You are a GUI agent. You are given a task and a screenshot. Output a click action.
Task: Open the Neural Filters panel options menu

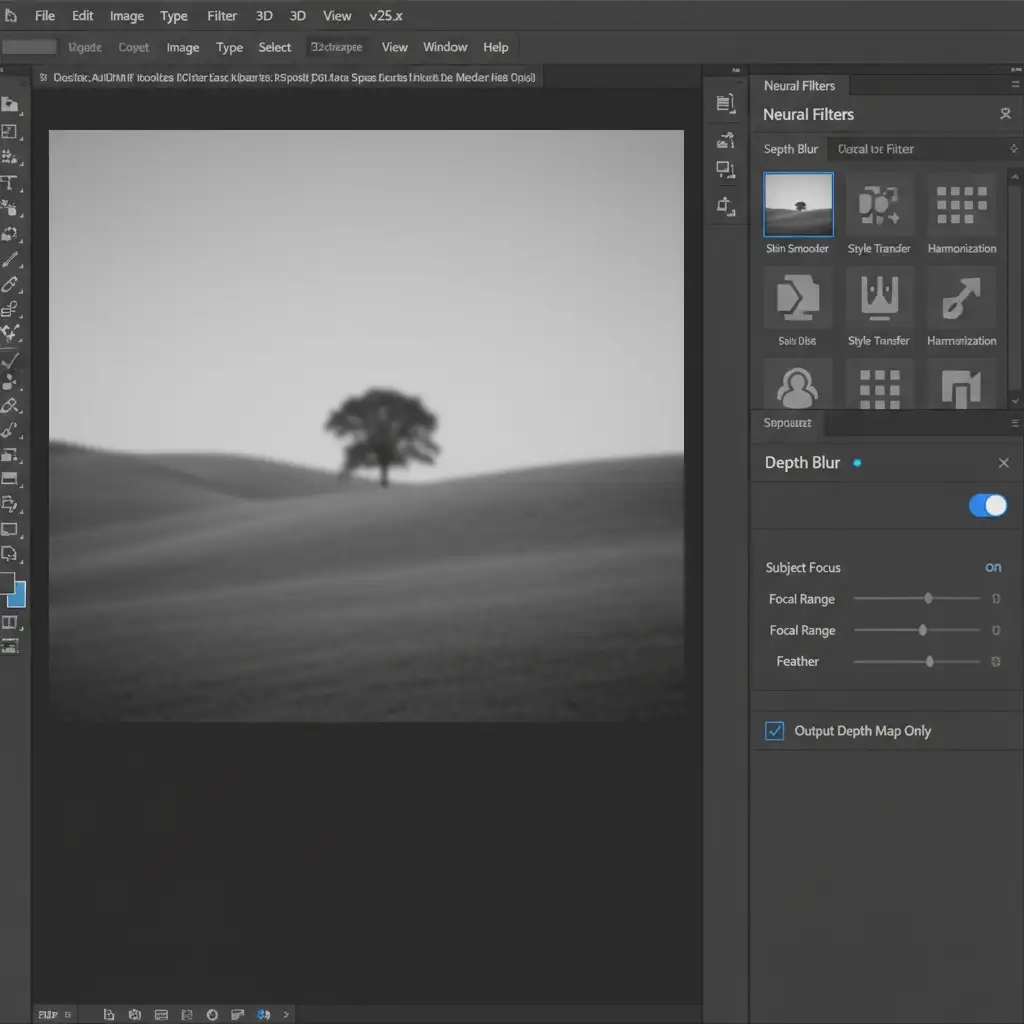[x=1013, y=86]
